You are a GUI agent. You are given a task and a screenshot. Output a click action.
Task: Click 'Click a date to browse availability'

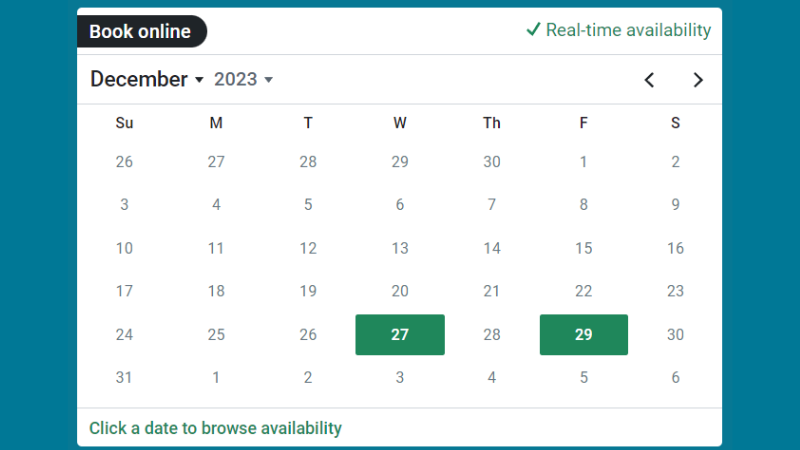[215, 428]
